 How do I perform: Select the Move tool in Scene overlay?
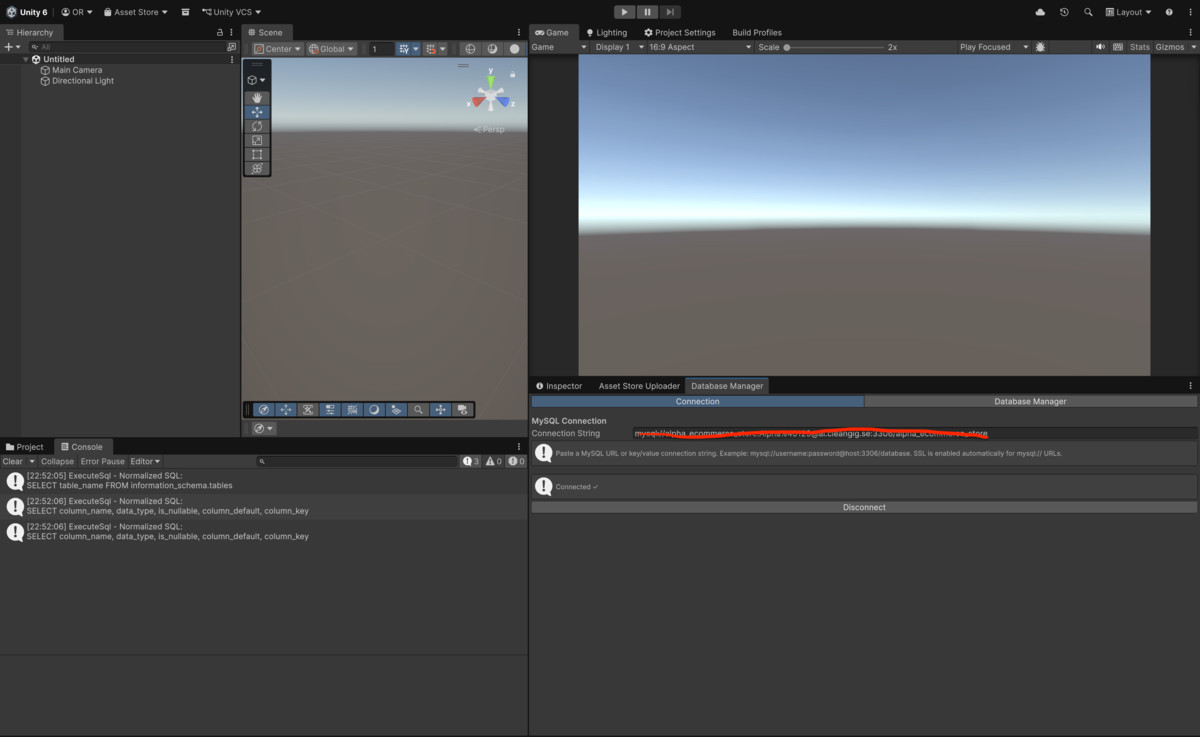pyautogui.click(x=257, y=112)
